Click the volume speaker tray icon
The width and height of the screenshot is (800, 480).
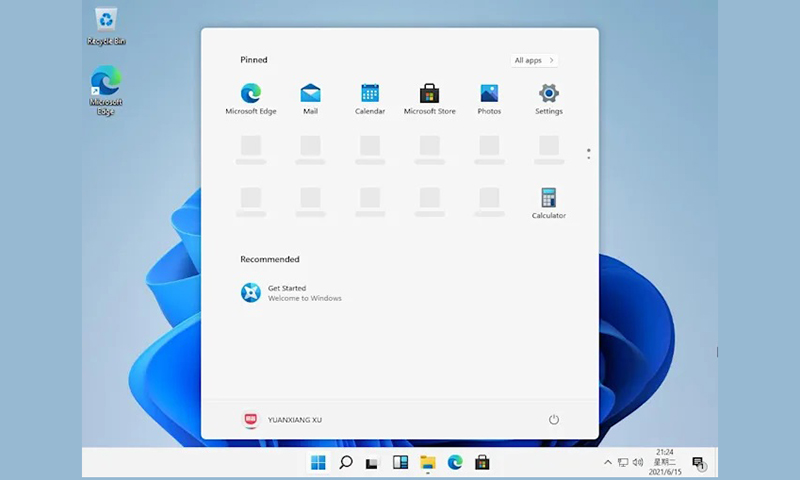pos(638,462)
